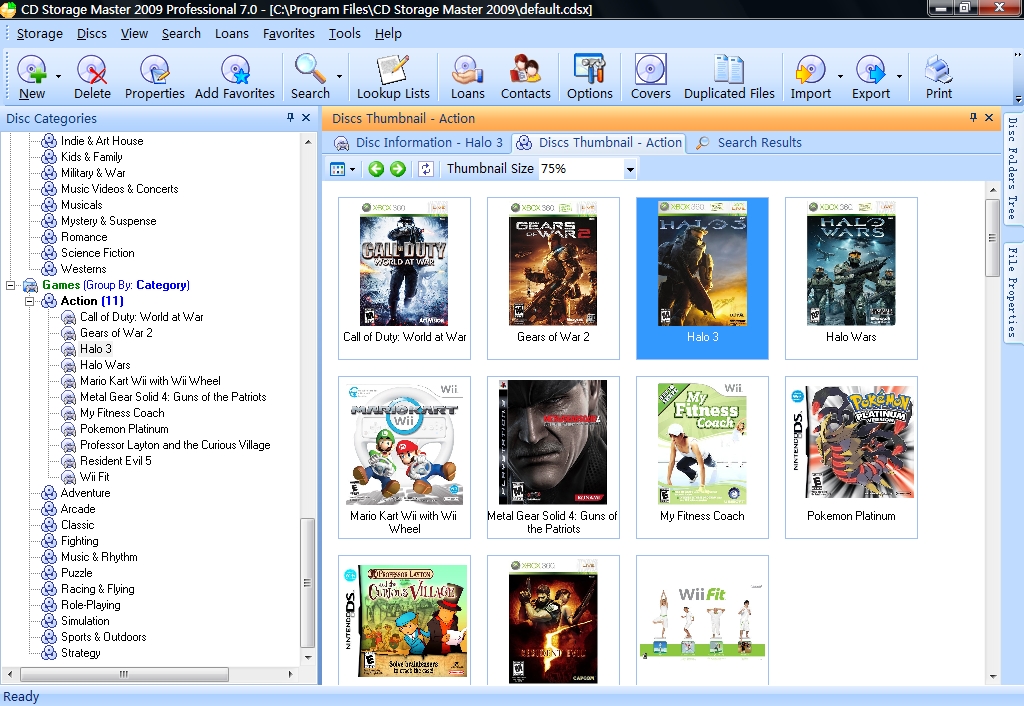Open Duplicated Files from the toolbar

click(729, 77)
